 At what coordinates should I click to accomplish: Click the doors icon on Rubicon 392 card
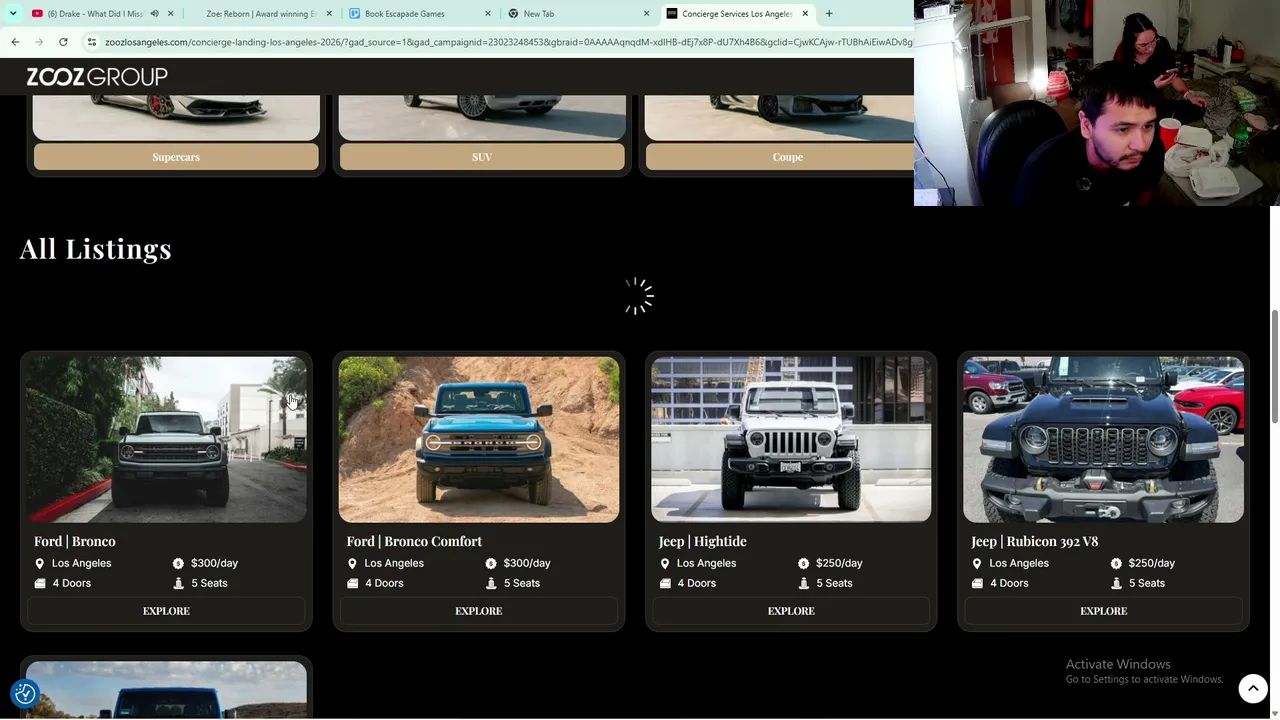977,583
